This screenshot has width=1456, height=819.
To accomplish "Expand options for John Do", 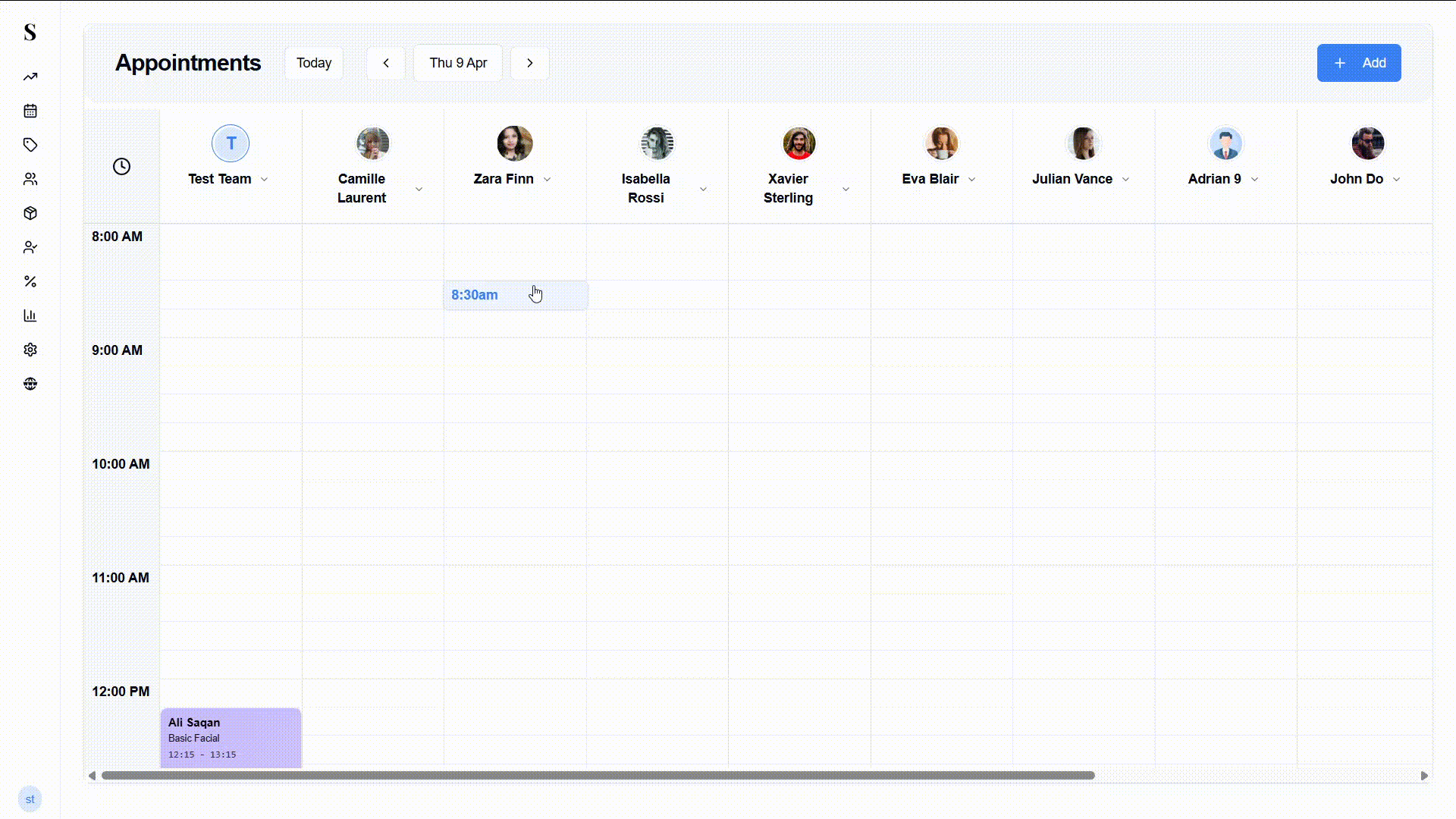I will [1398, 180].
